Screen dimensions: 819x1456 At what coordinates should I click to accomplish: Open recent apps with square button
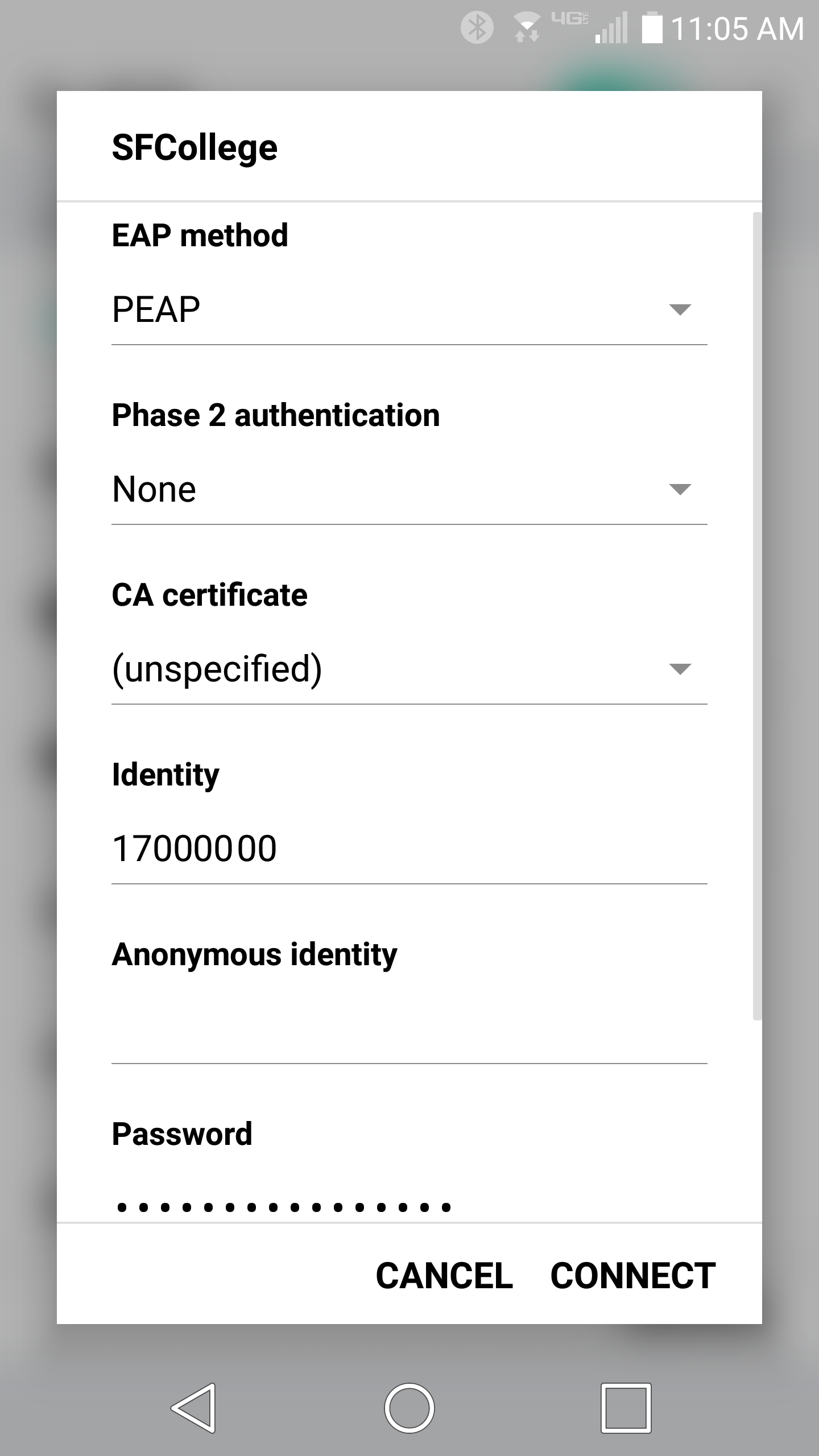(x=626, y=1408)
